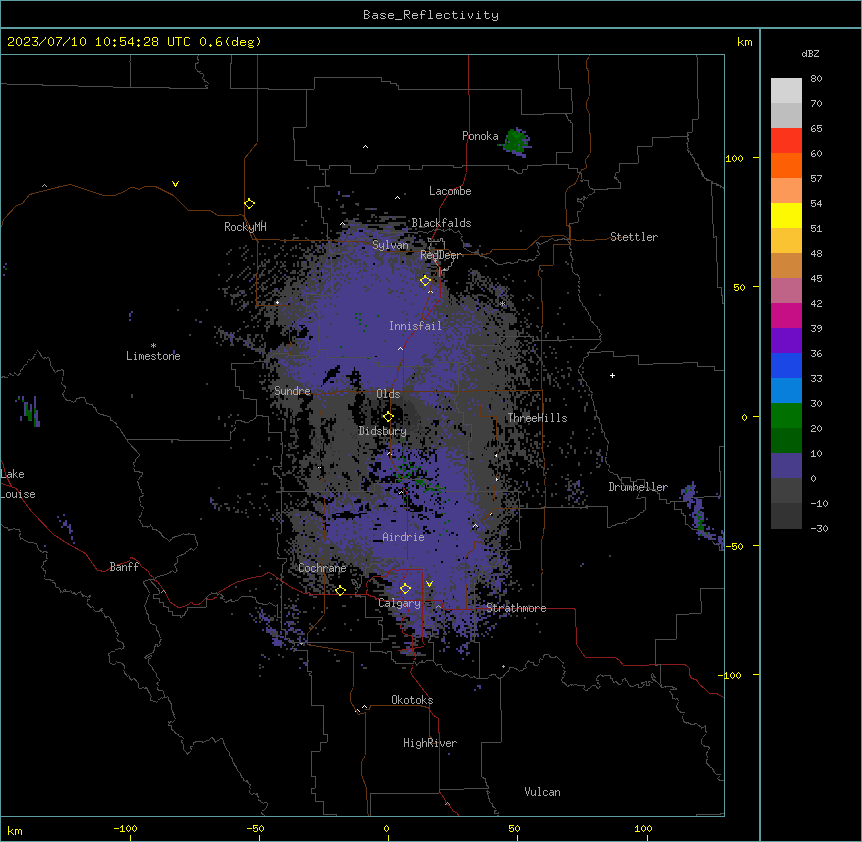This screenshot has width=862, height=842.
Task: Click the Banff label
Action: pyautogui.click(x=124, y=567)
